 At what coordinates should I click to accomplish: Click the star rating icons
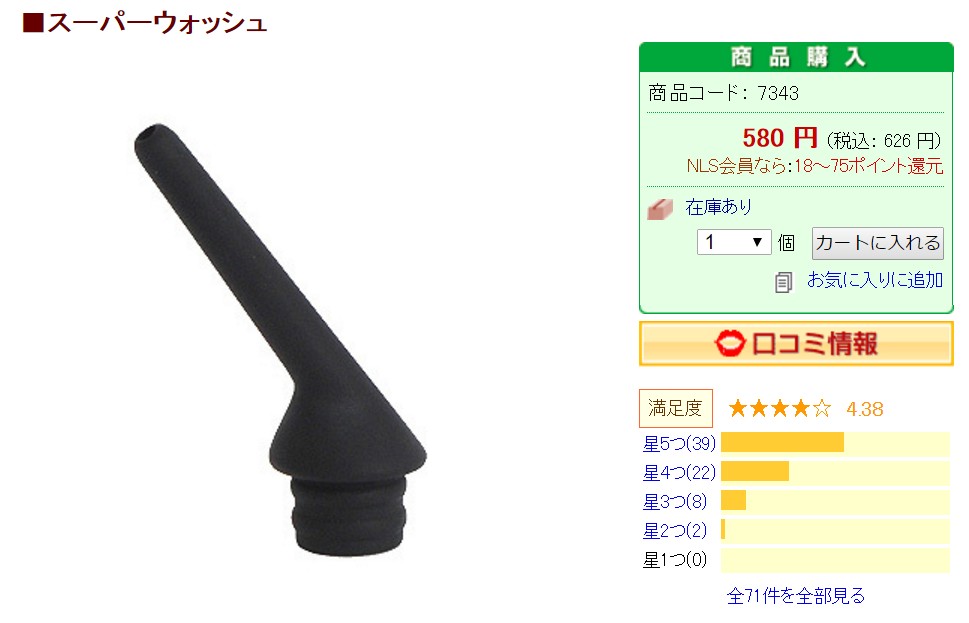tap(780, 409)
